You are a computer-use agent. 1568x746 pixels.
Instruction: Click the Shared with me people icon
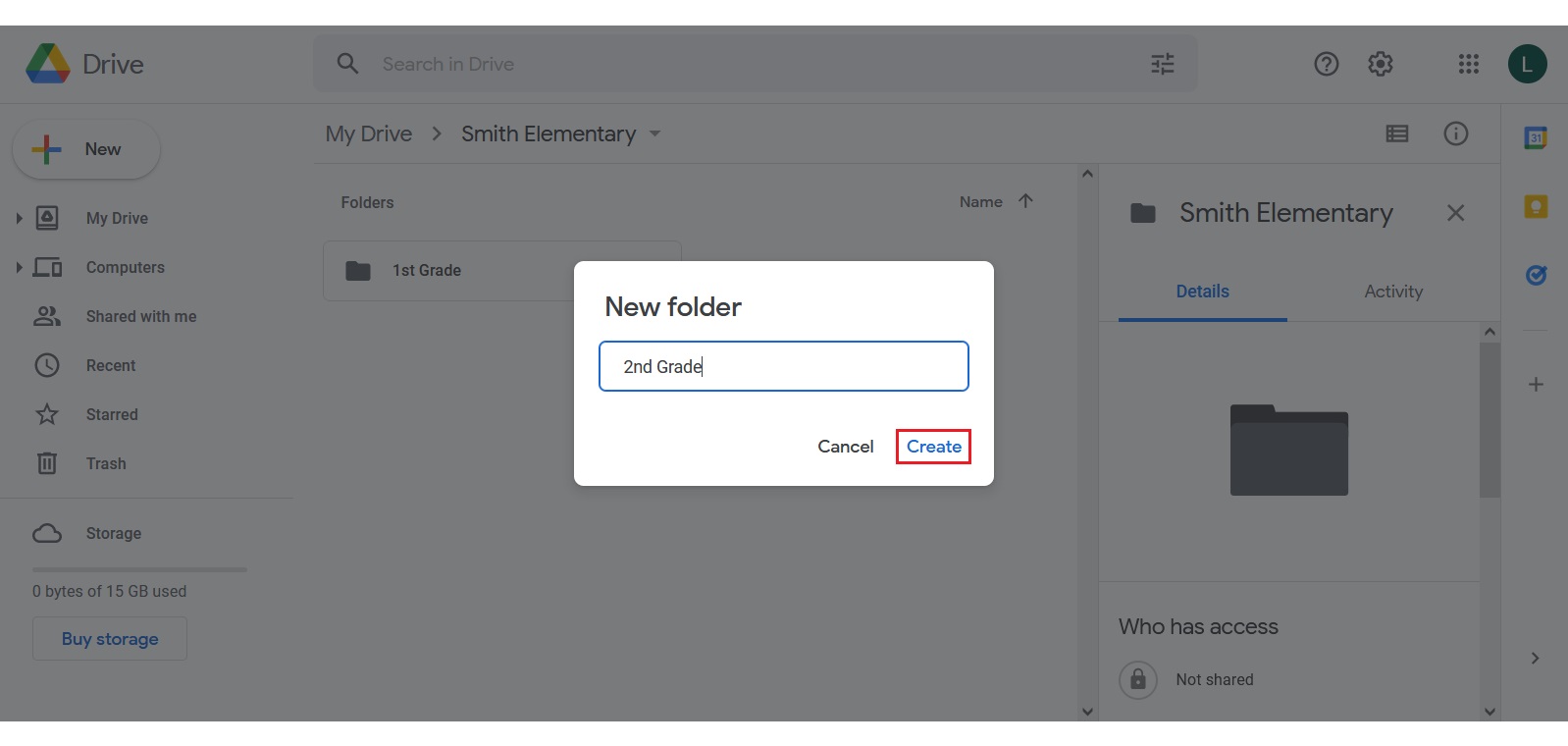tap(47, 316)
